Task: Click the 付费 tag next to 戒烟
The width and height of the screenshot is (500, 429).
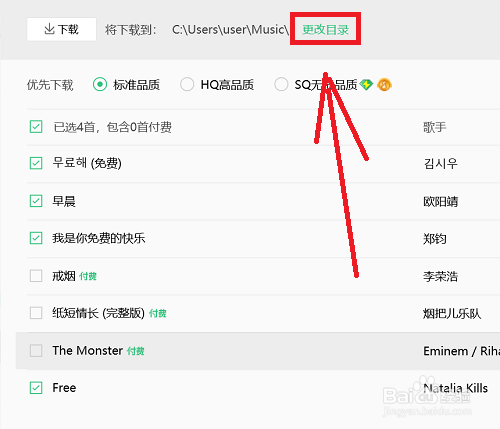Action: [x=88, y=276]
